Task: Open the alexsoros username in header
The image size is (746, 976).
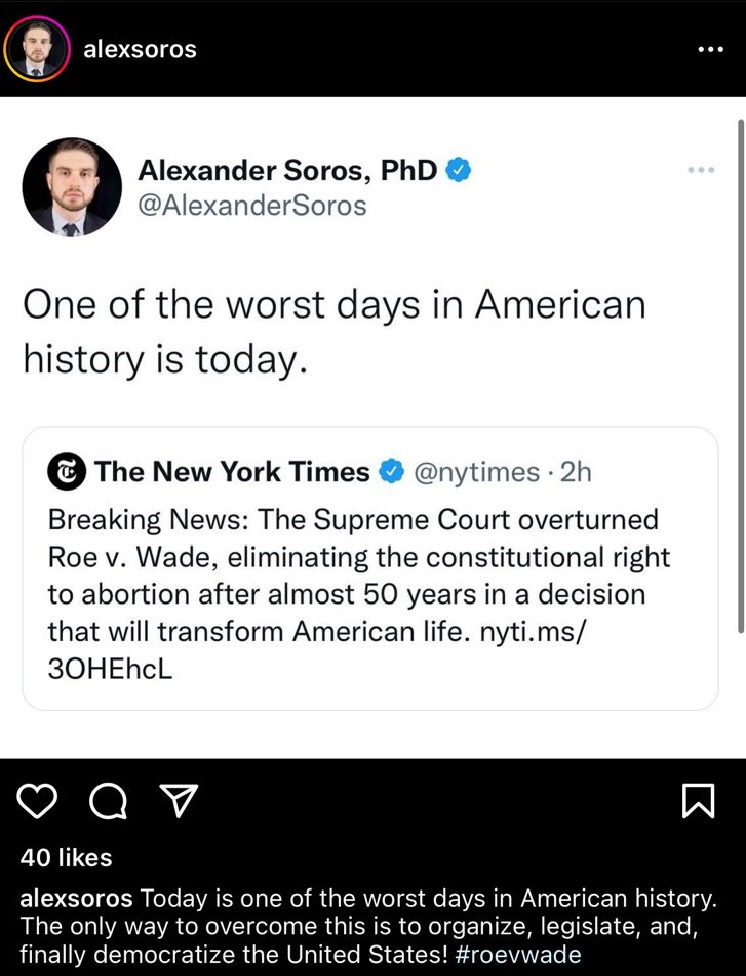Action: (x=140, y=50)
